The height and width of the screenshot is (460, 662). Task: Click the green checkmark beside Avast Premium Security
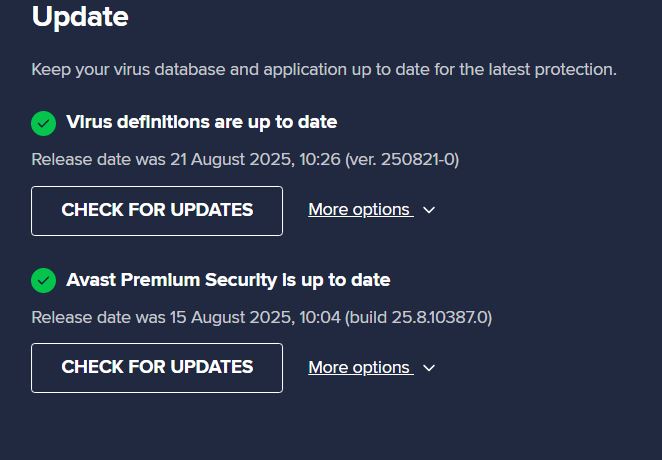click(x=43, y=281)
